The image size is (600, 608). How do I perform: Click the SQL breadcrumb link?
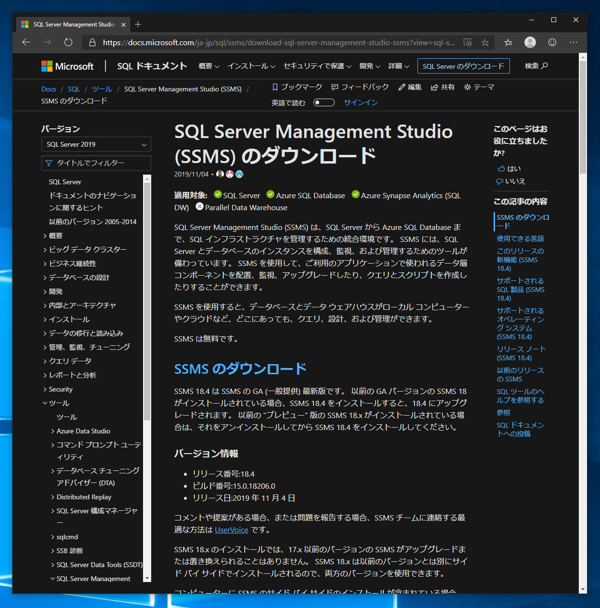click(x=74, y=89)
